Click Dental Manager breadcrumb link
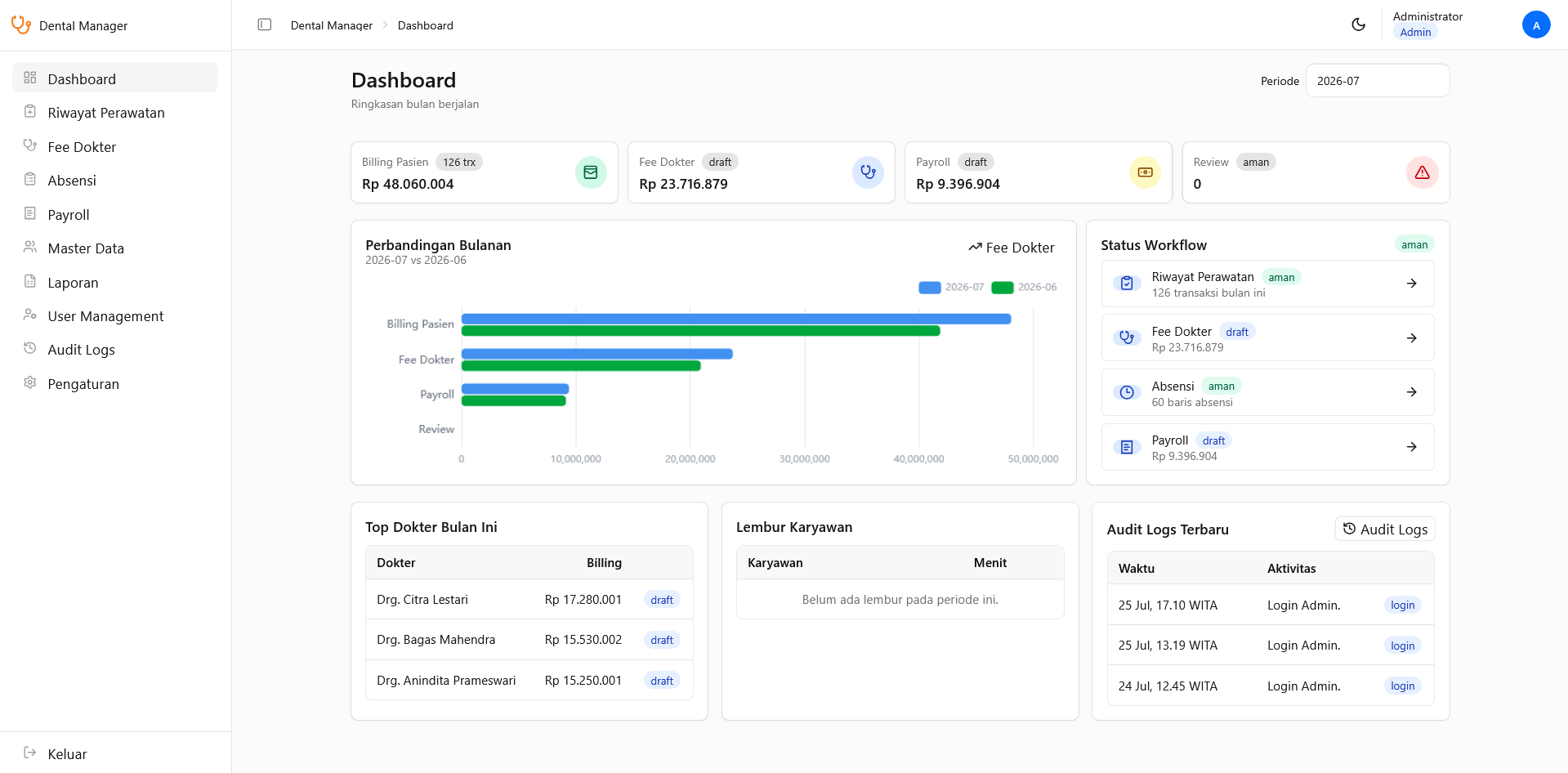This screenshot has height=773, width=1568. pyautogui.click(x=332, y=25)
